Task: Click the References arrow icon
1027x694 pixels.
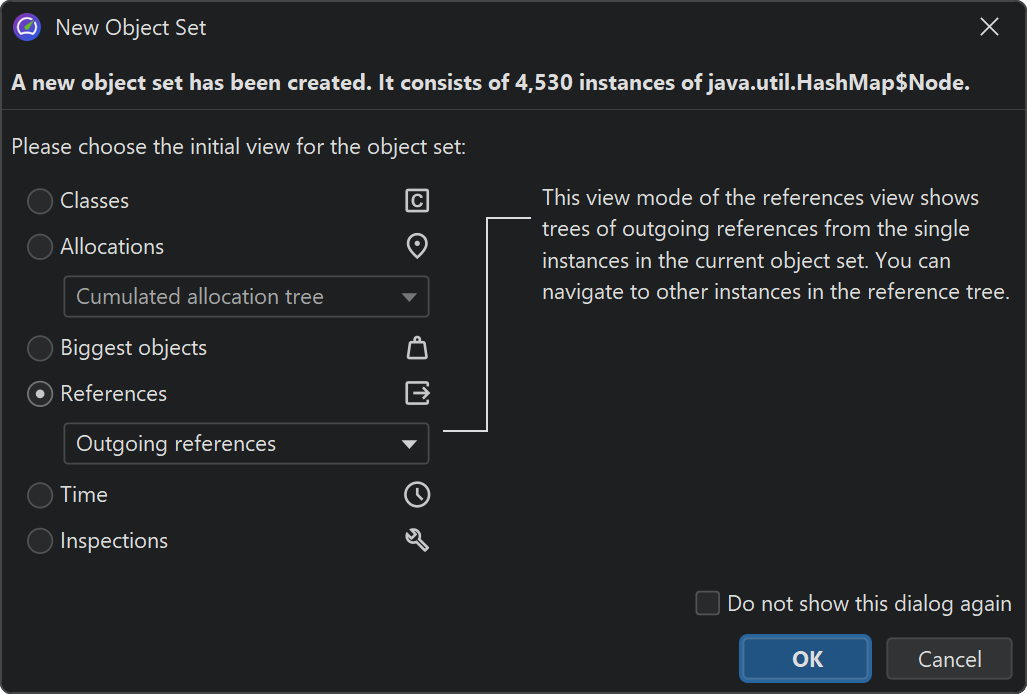Action: tap(417, 393)
